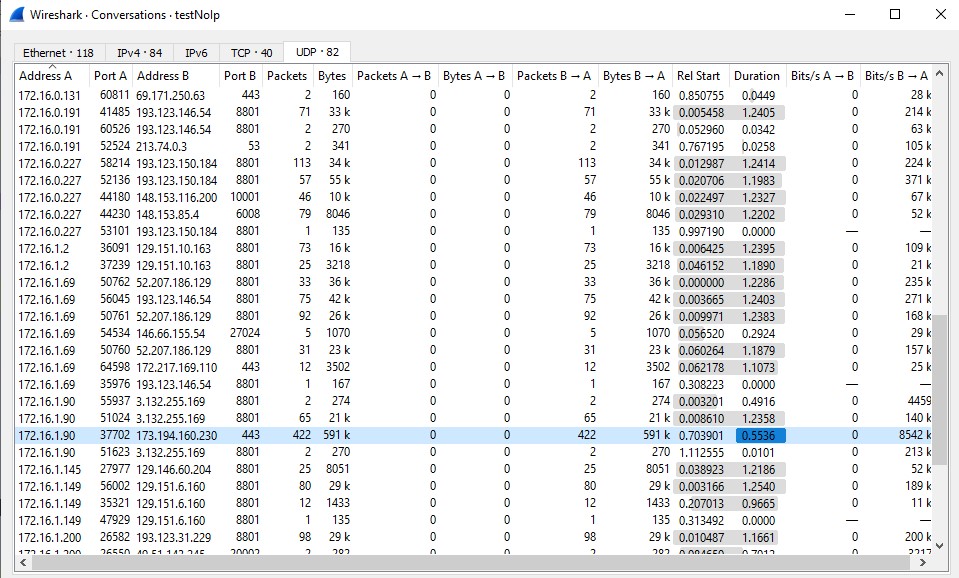Sort by the Duration column header

coord(757,76)
